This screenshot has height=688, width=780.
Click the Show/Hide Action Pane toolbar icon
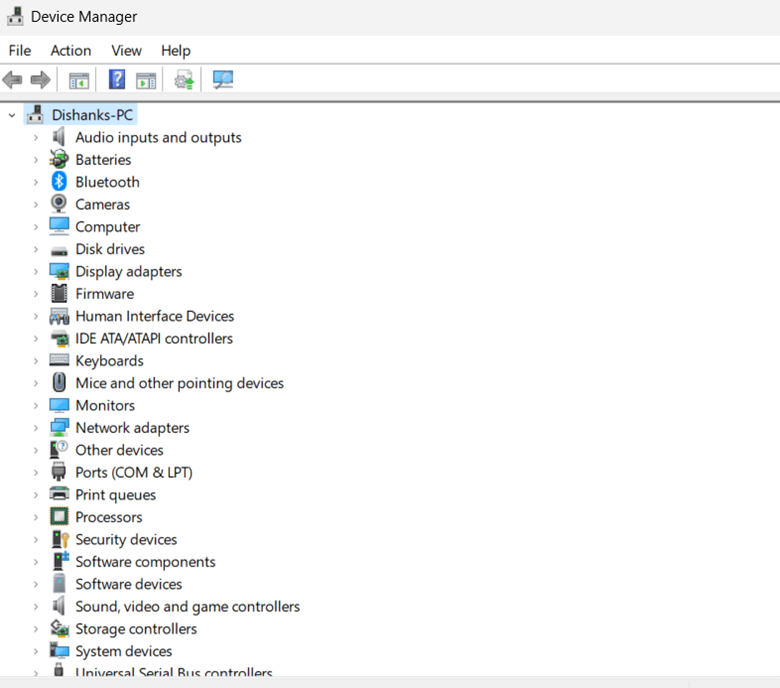pyautogui.click(x=146, y=80)
